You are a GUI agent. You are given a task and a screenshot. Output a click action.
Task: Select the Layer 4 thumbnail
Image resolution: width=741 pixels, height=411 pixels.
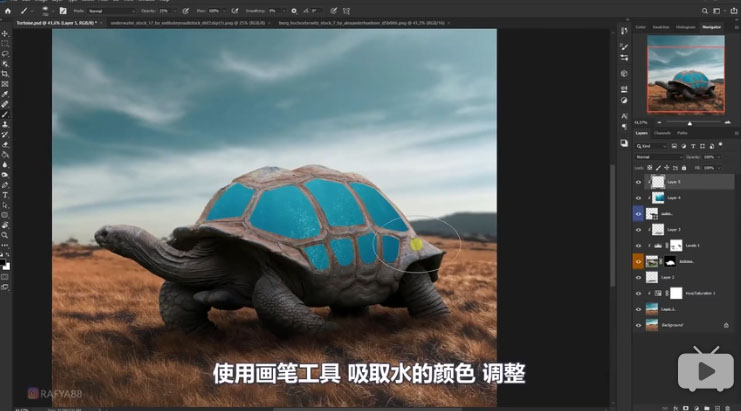[657, 198]
